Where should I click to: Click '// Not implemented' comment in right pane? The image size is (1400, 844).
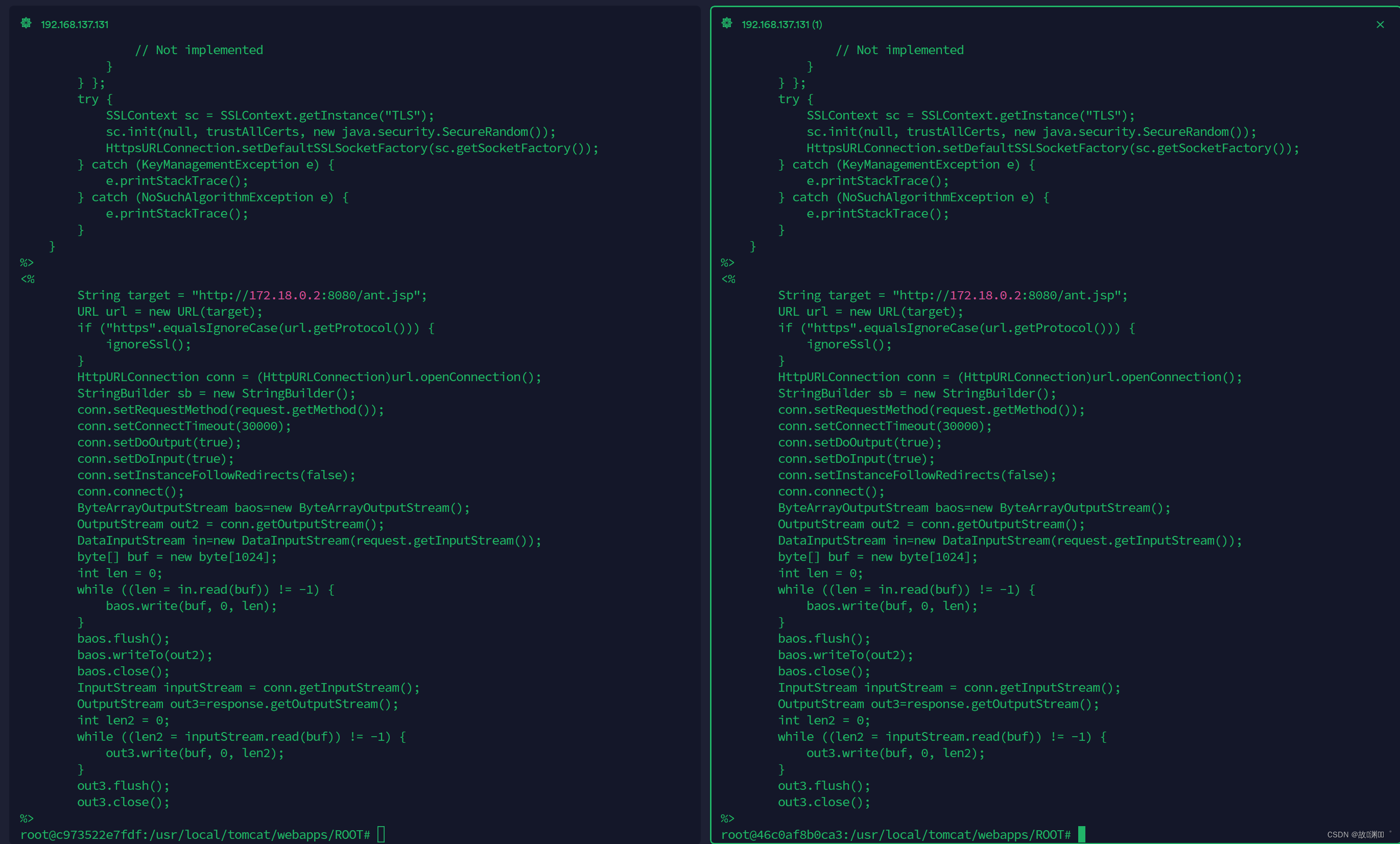click(899, 50)
